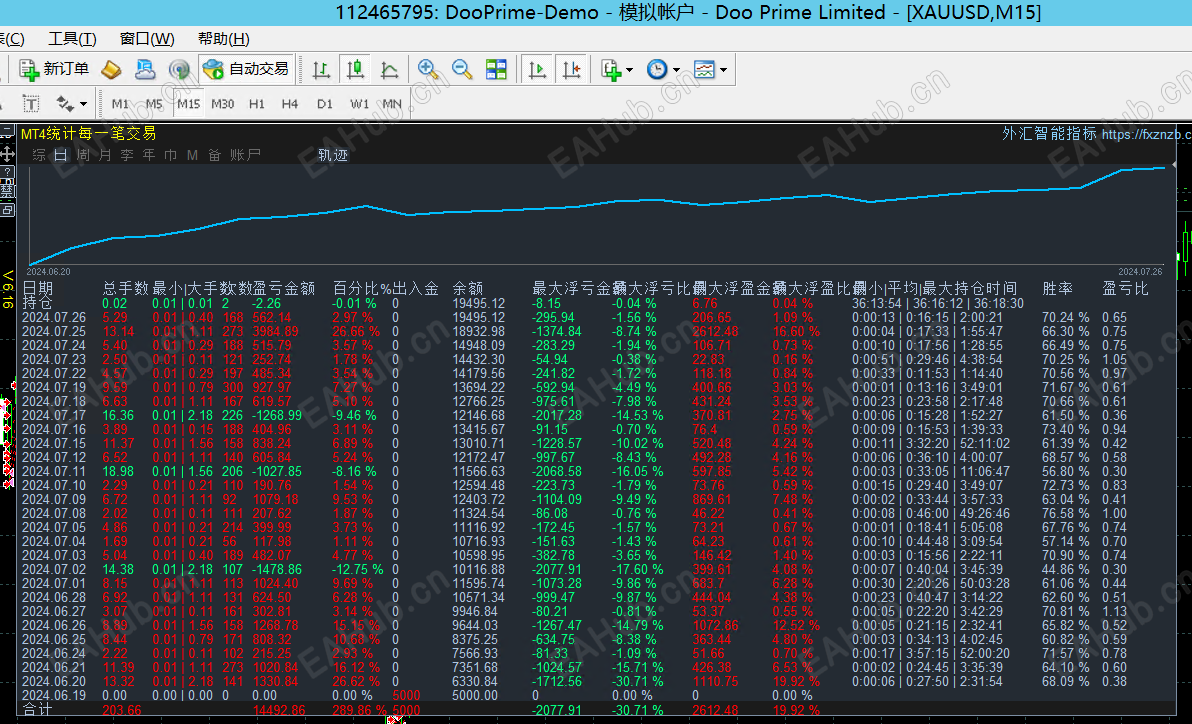This screenshot has height=724, width=1192.
Task: Switch statistics to 日 daily tab
Action: pyautogui.click(x=61, y=155)
